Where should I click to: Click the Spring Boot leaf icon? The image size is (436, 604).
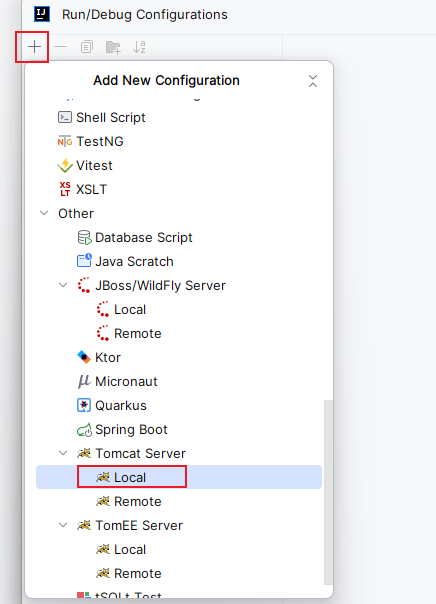click(84, 430)
